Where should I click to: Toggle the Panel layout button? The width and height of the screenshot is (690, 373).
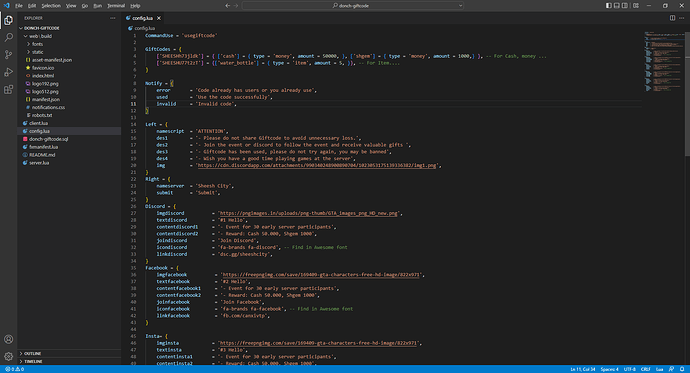617,6
